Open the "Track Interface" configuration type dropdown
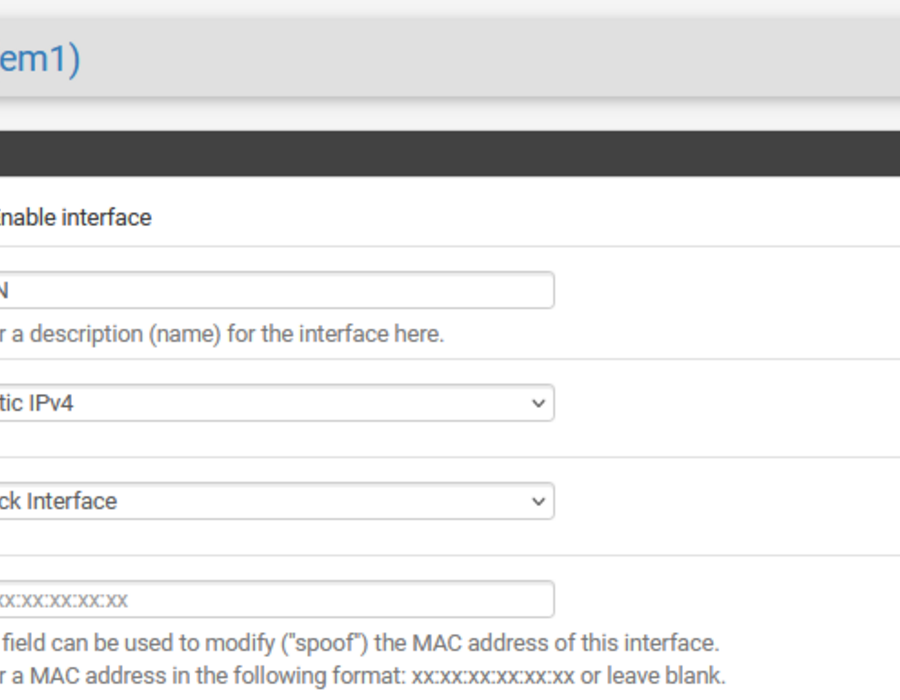This screenshot has height=700, width=900. coord(277,501)
